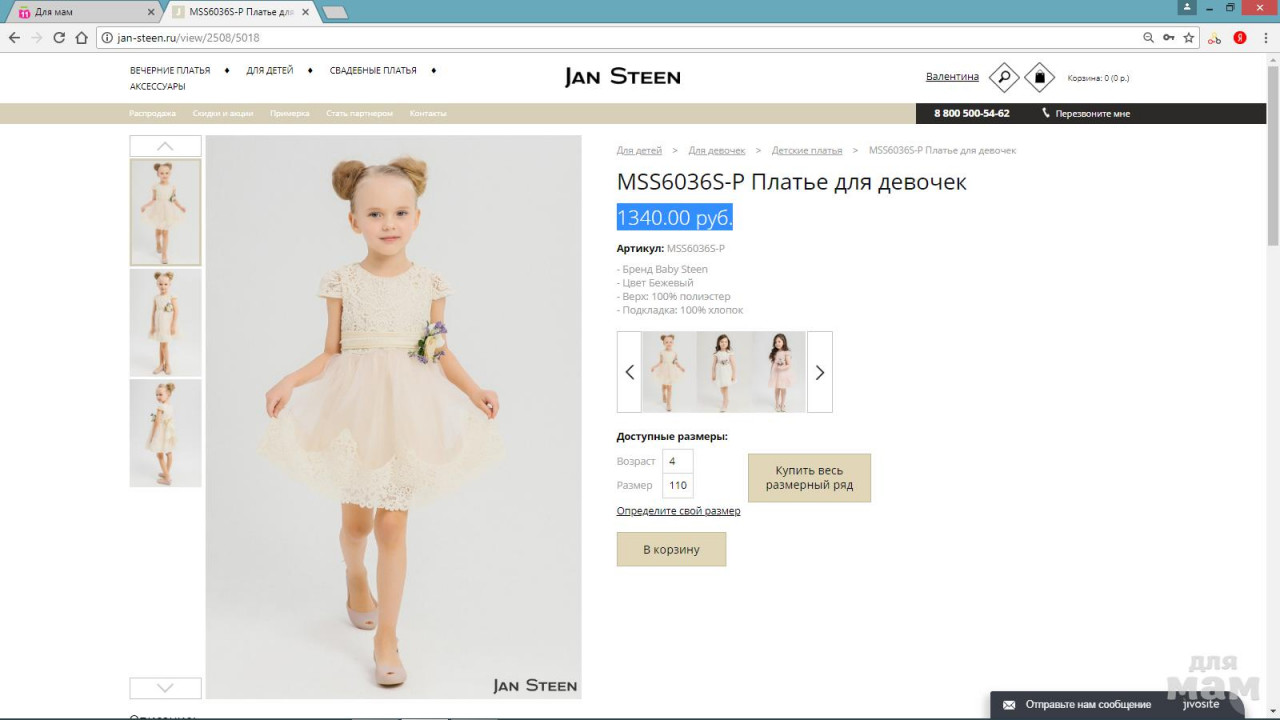Viewport: 1280px width, 720px height.
Task: Switch to the Для мам tab
Action: 80,12
